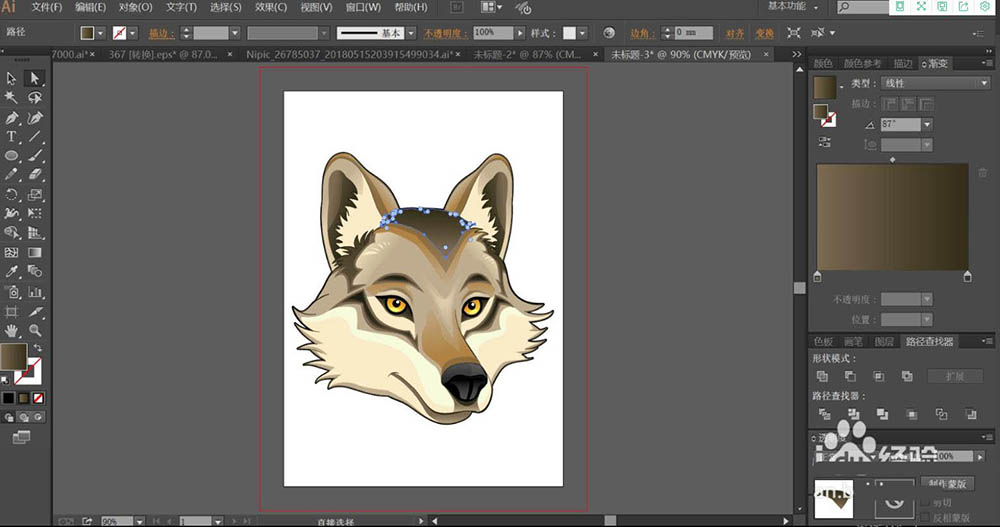Select the Hand tool

[x=12, y=330]
